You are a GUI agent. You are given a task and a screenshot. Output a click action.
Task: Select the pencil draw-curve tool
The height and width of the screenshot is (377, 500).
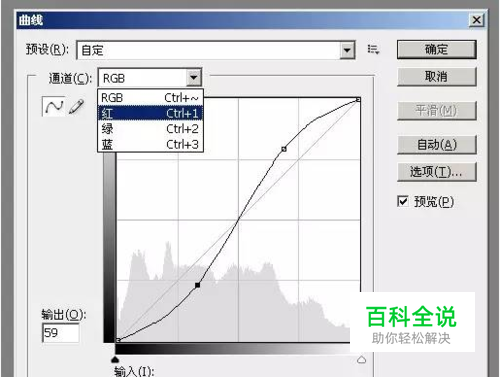(x=76, y=107)
